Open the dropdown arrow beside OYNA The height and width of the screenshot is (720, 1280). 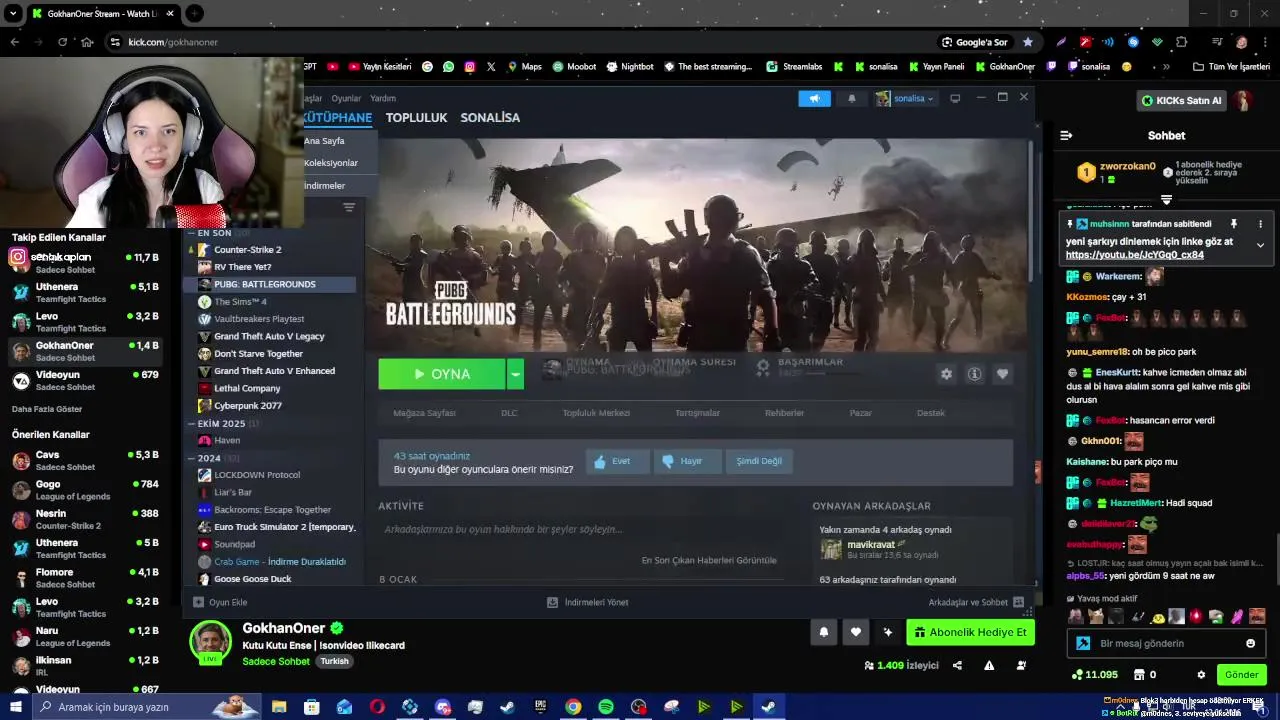coord(515,374)
